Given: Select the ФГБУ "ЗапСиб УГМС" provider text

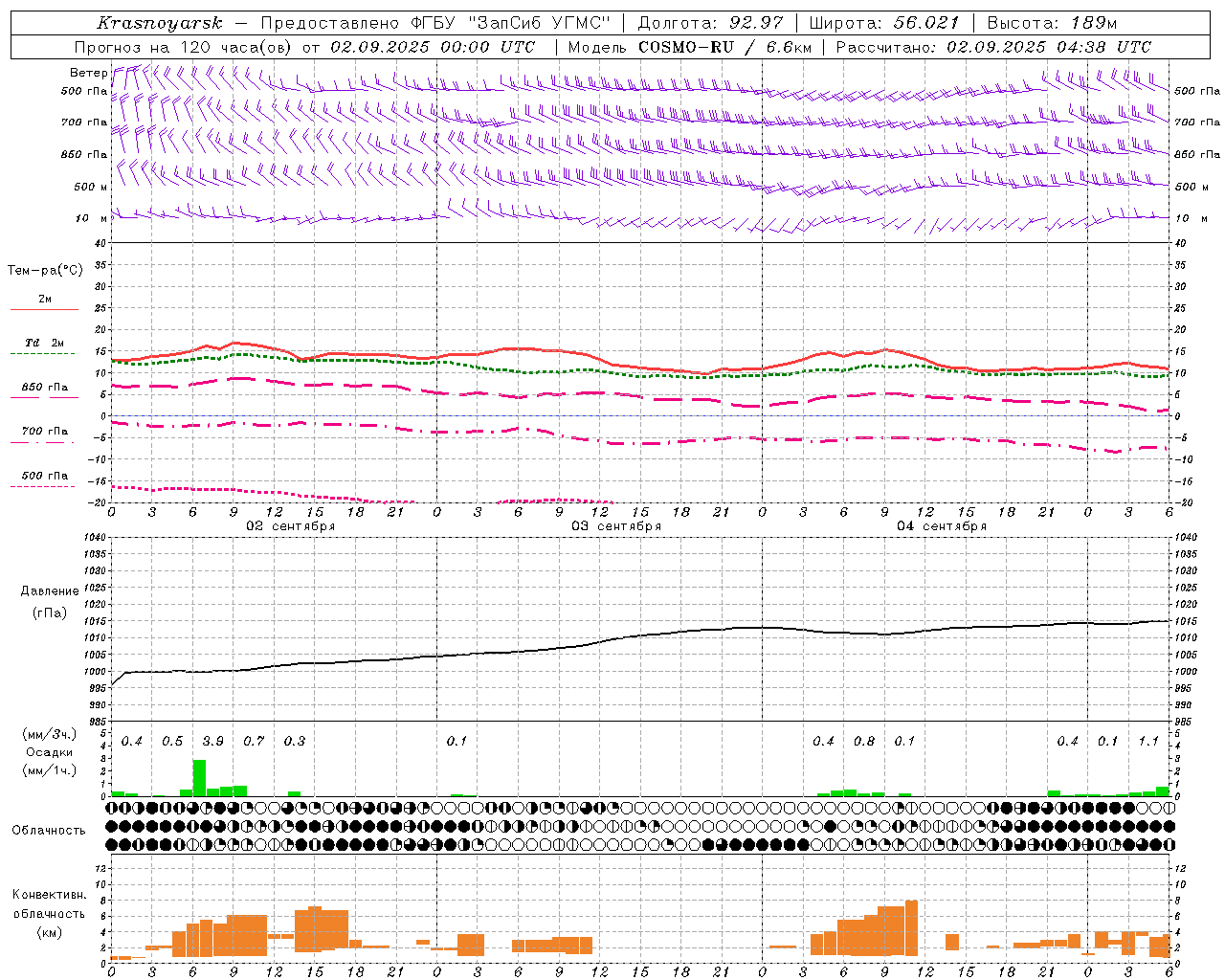Looking at the screenshot, I should tap(509, 22).
